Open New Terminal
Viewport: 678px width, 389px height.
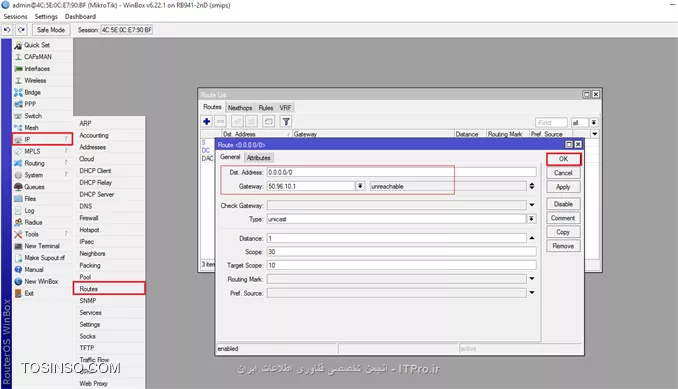click(42, 246)
